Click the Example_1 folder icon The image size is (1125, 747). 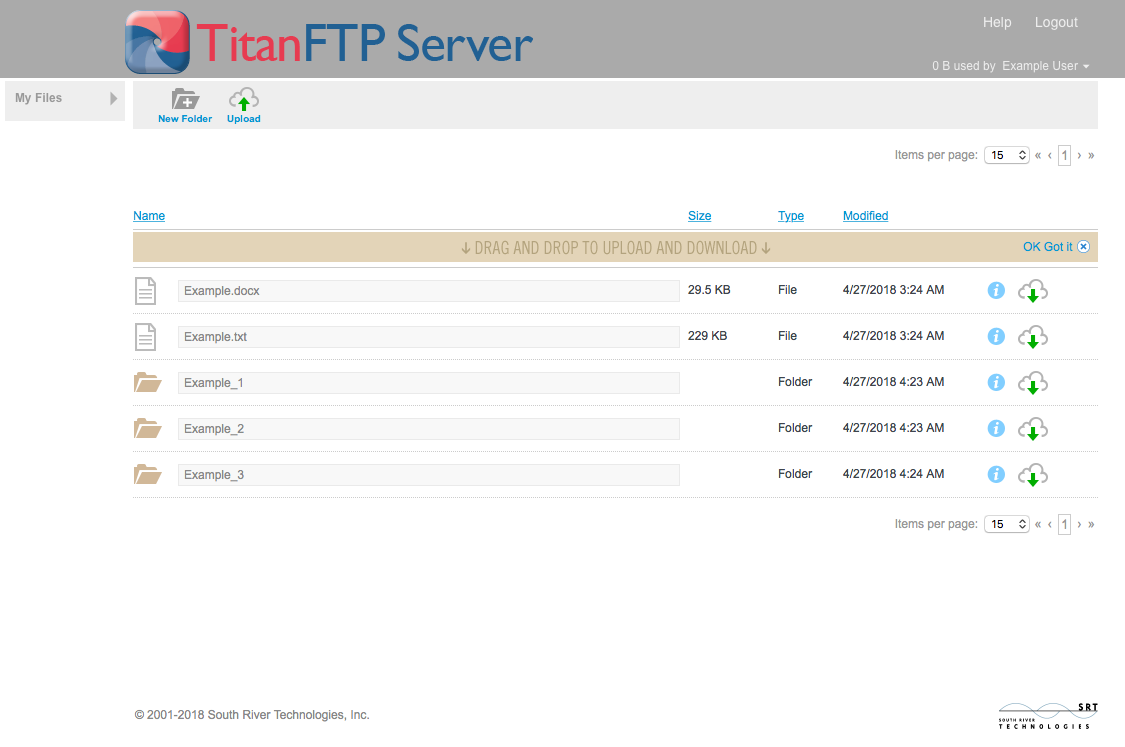pyautogui.click(x=148, y=382)
